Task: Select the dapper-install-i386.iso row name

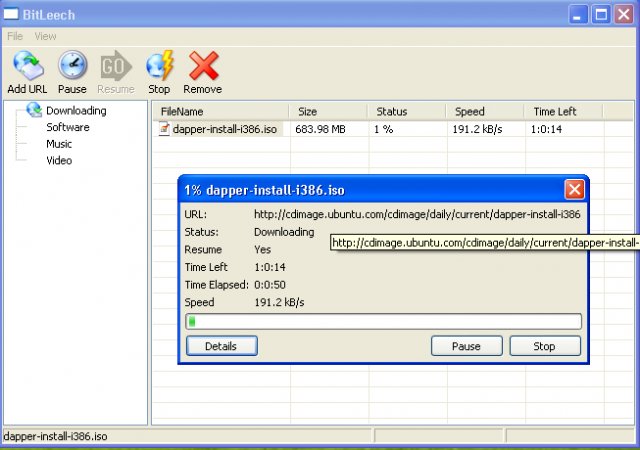Action: (225, 129)
